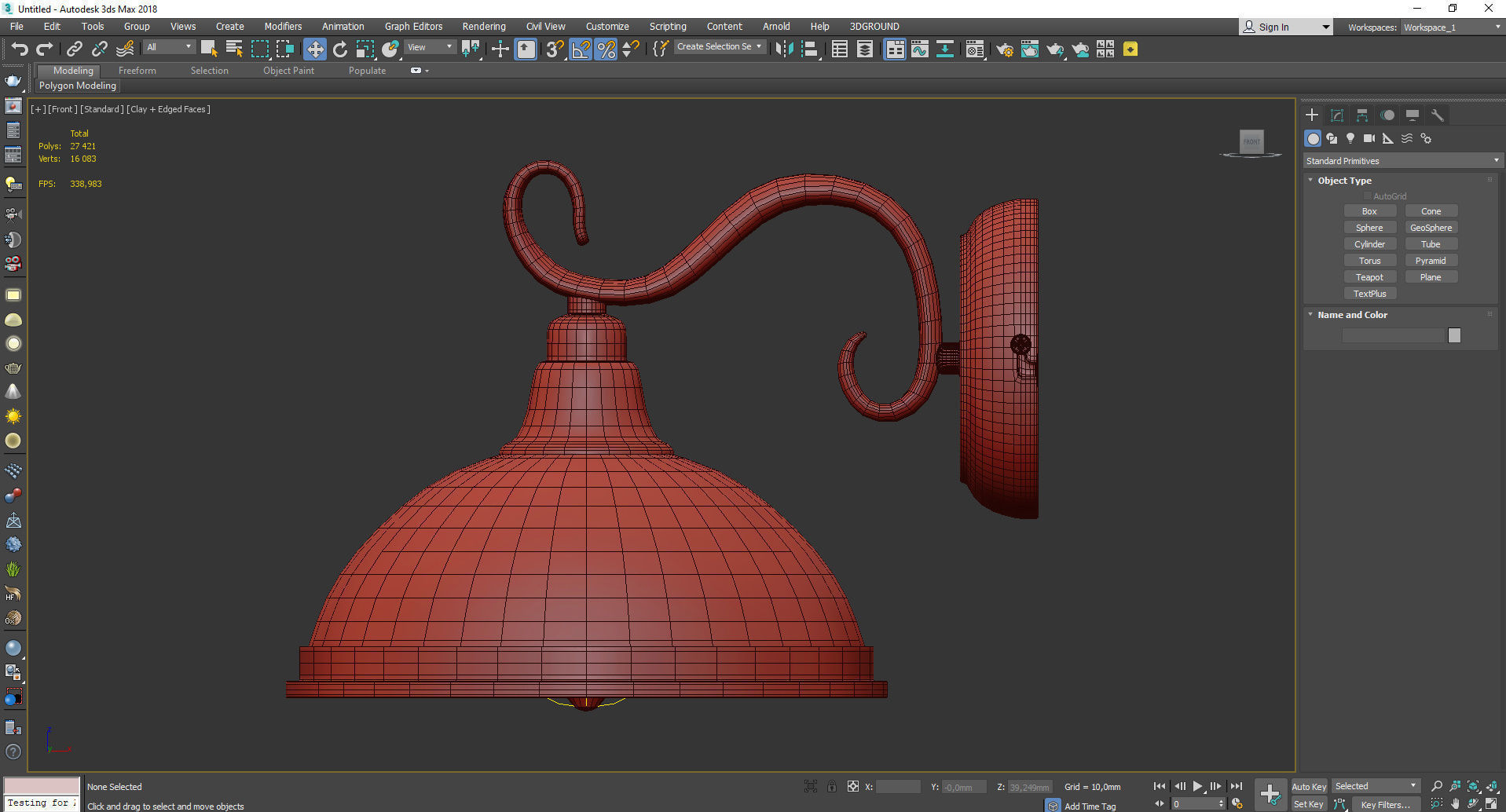Activate the Select Object tool

[209, 49]
